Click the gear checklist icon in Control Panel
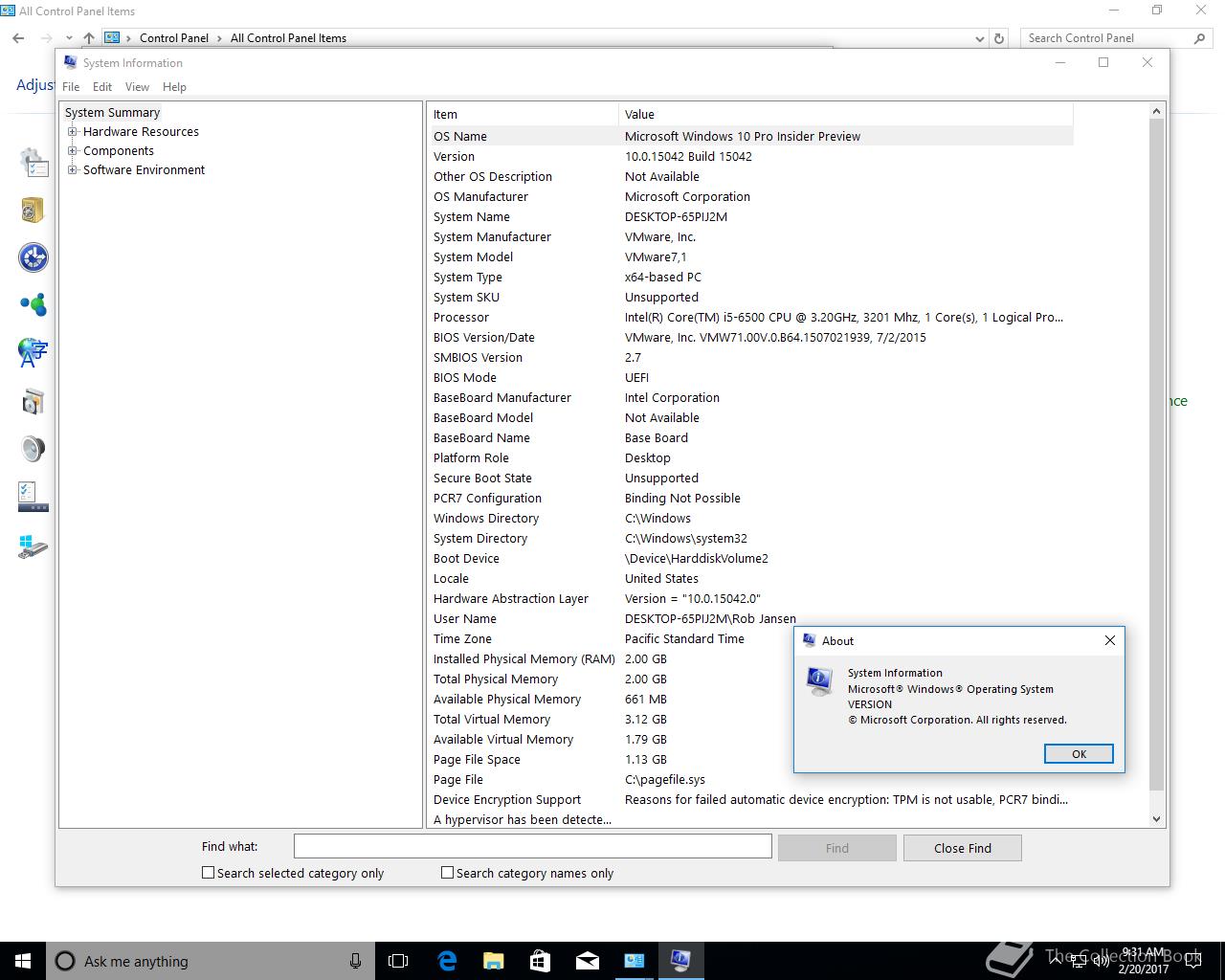 (x=33, y=163)
